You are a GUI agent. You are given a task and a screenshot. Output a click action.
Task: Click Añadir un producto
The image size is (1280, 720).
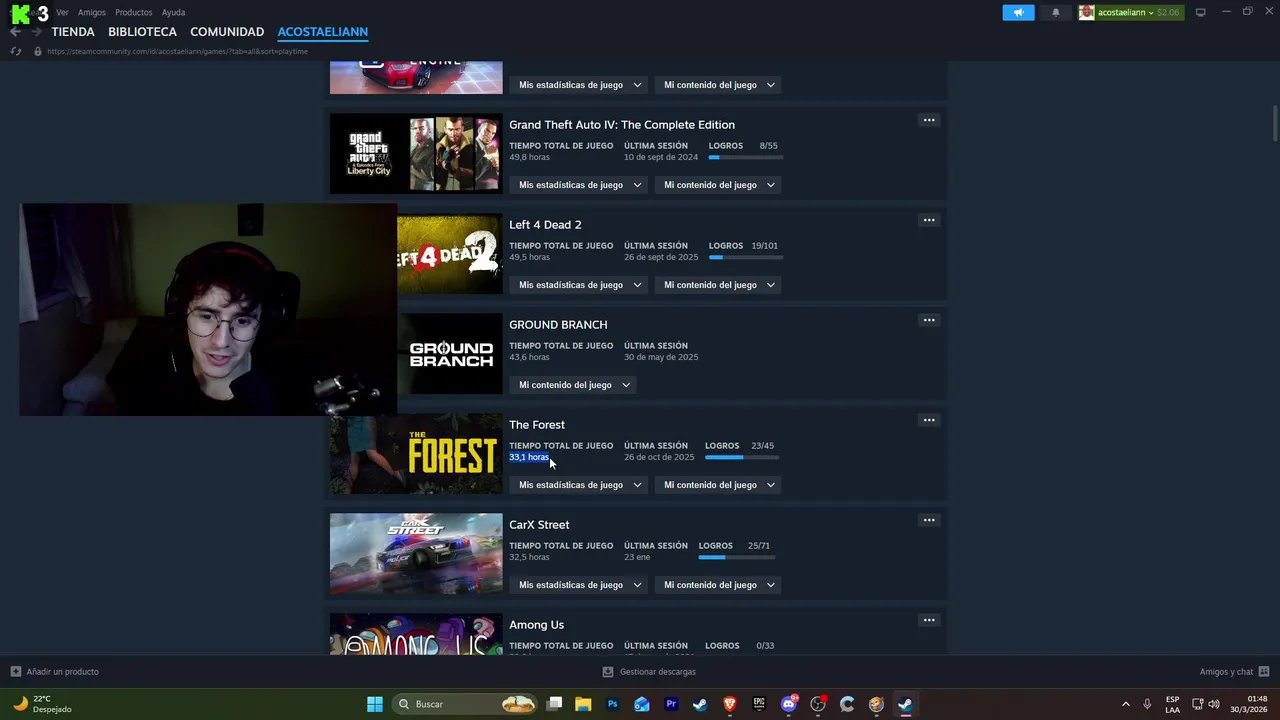[62, 672]
